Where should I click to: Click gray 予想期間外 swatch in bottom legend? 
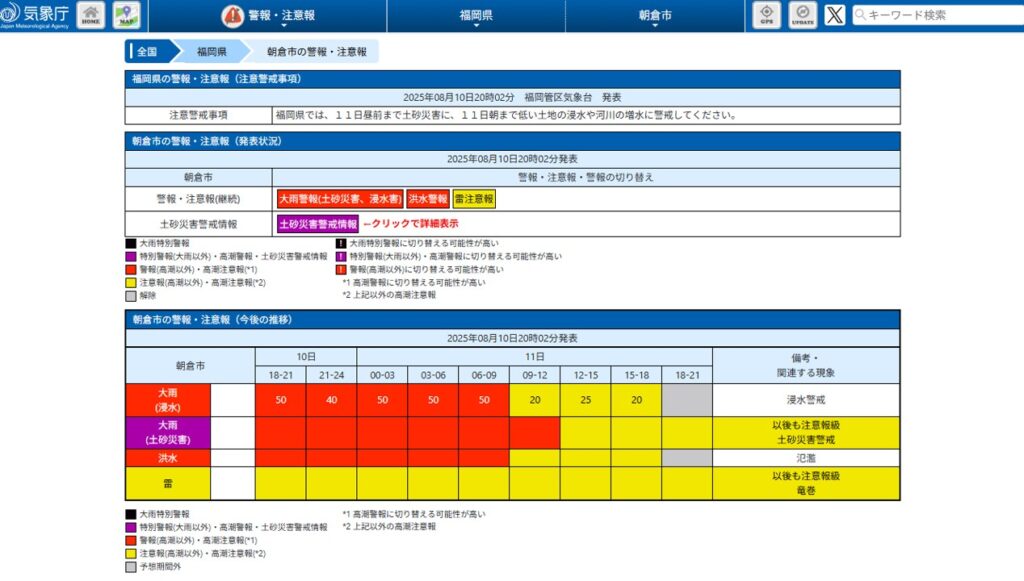(x=131, y=567)
